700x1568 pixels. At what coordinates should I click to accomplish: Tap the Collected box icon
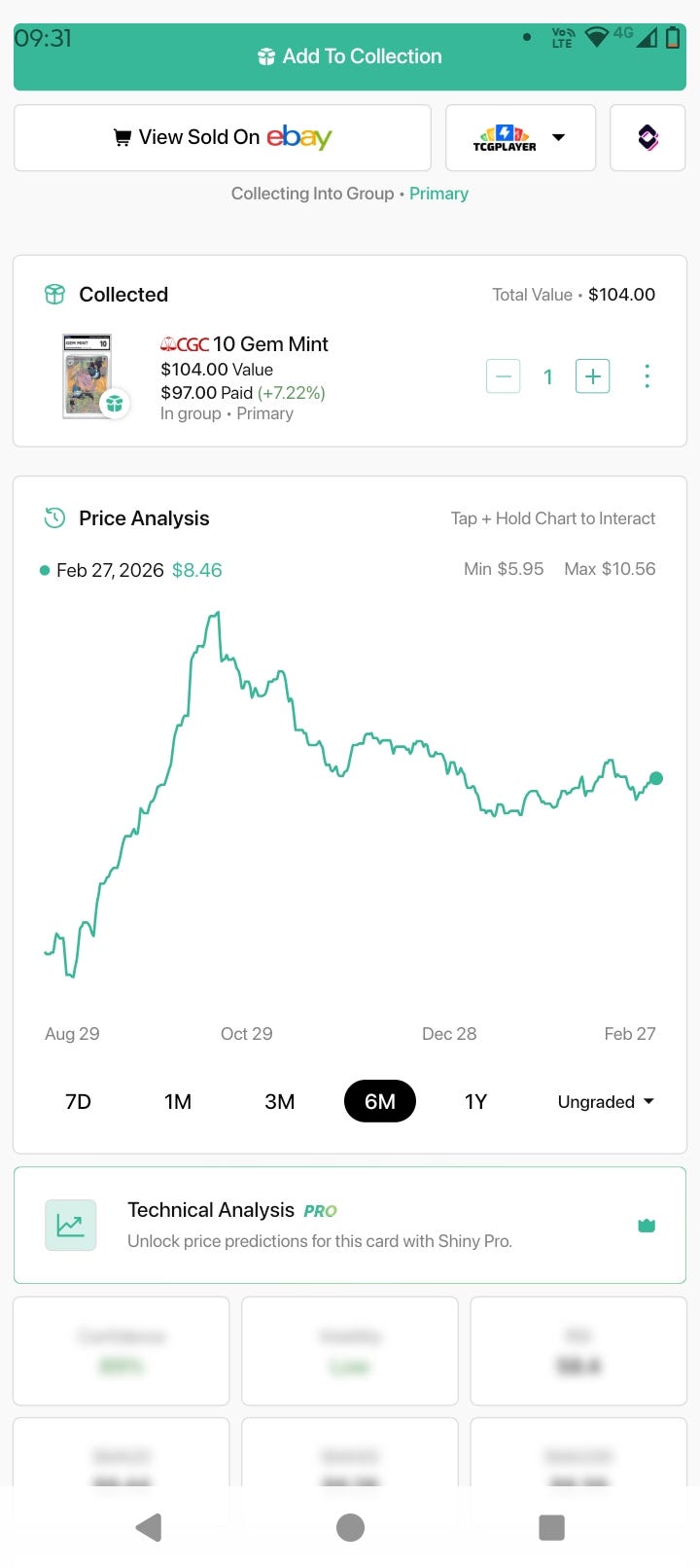tap(55, 295)
